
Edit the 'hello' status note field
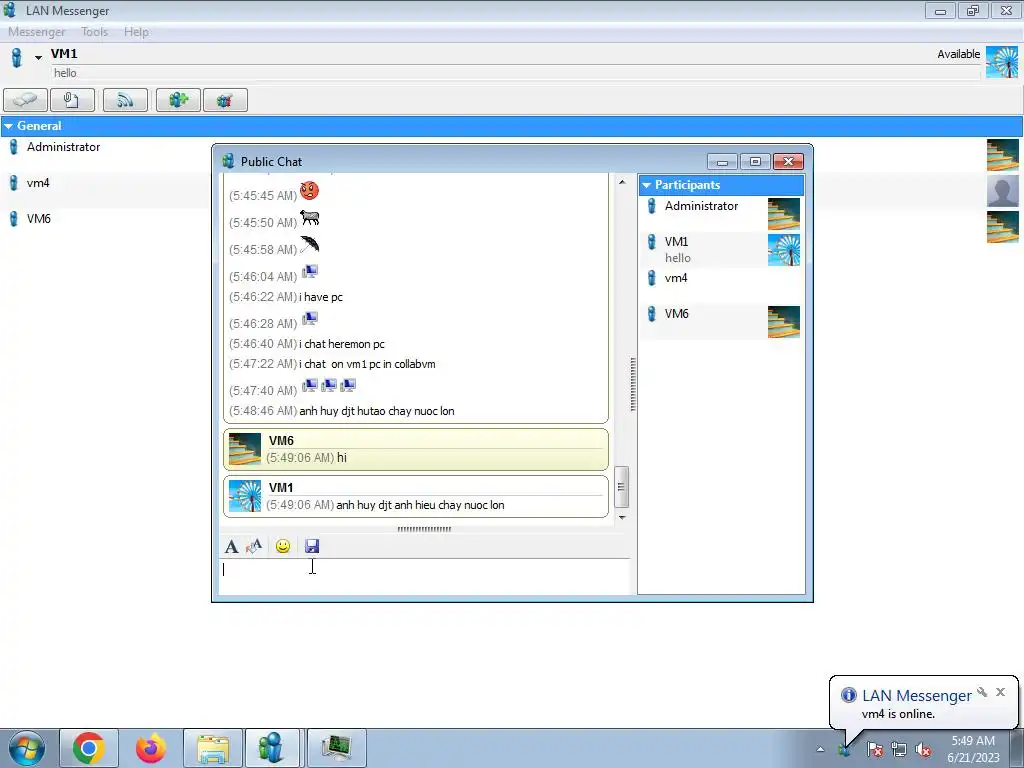(x=515, y=73)
